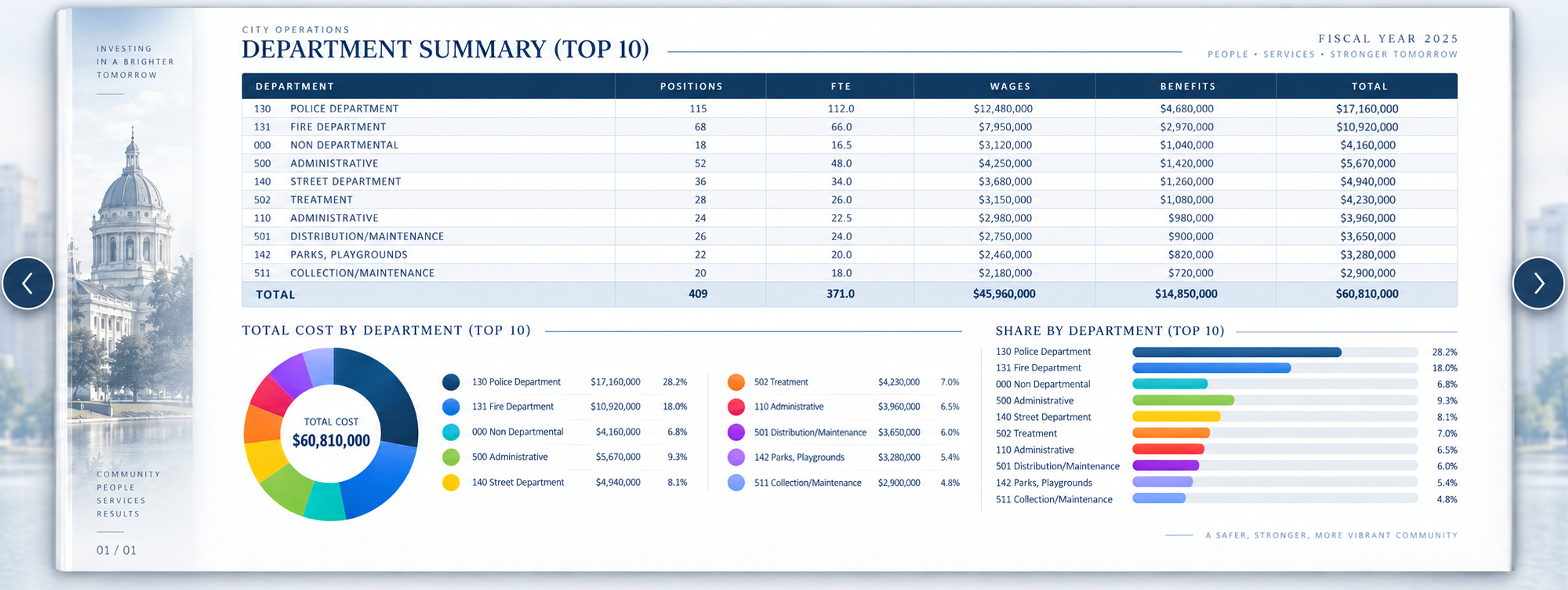
Task: Click the donut chart center total $60,810,000
Action: click(331, 440)
